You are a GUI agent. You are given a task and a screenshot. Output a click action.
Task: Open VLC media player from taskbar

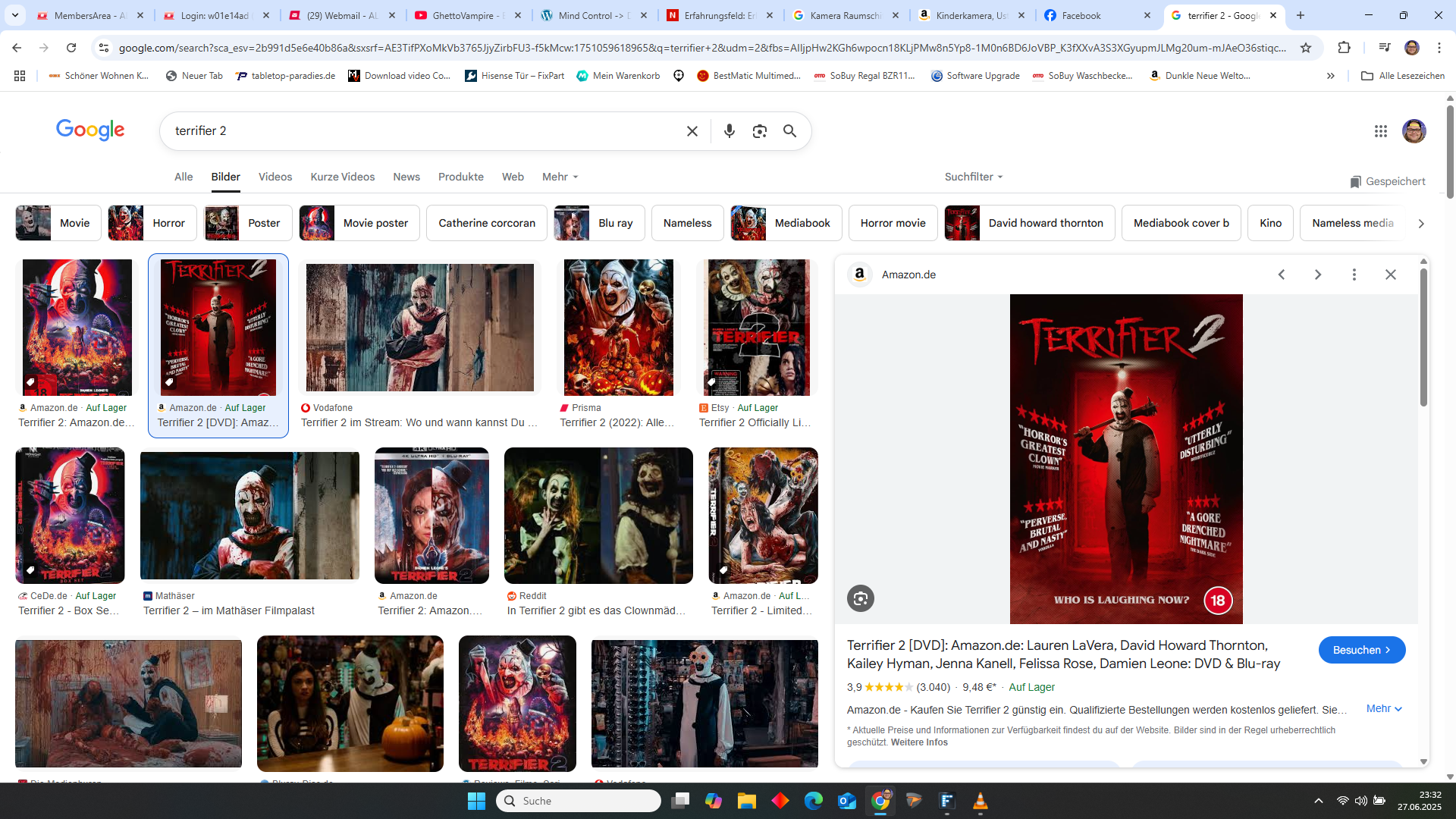981,801
